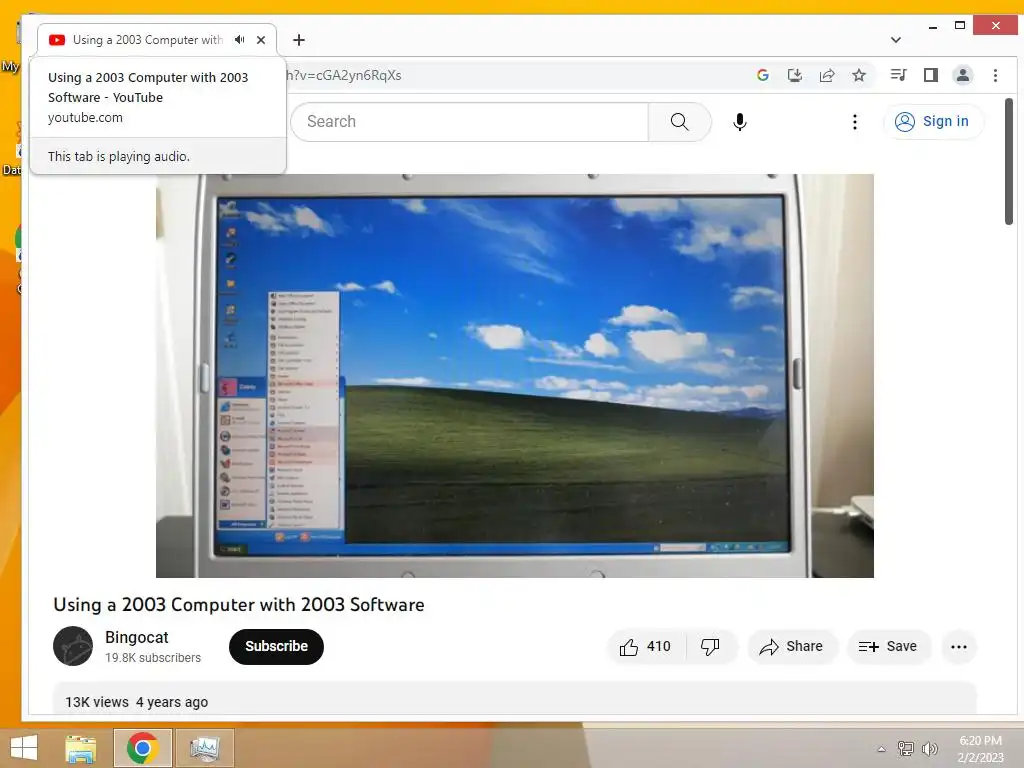Click inside the YouTube Search field

(469, 121)
